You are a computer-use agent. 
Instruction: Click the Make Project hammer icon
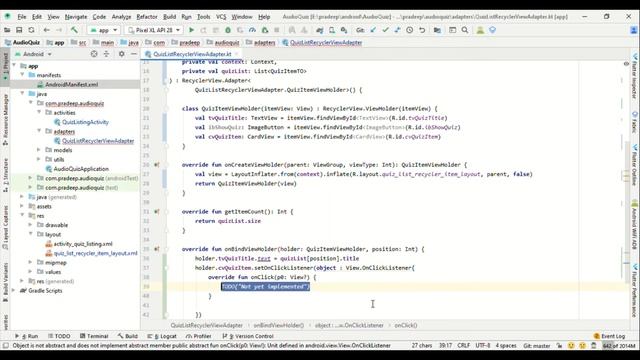pos(74,30)
